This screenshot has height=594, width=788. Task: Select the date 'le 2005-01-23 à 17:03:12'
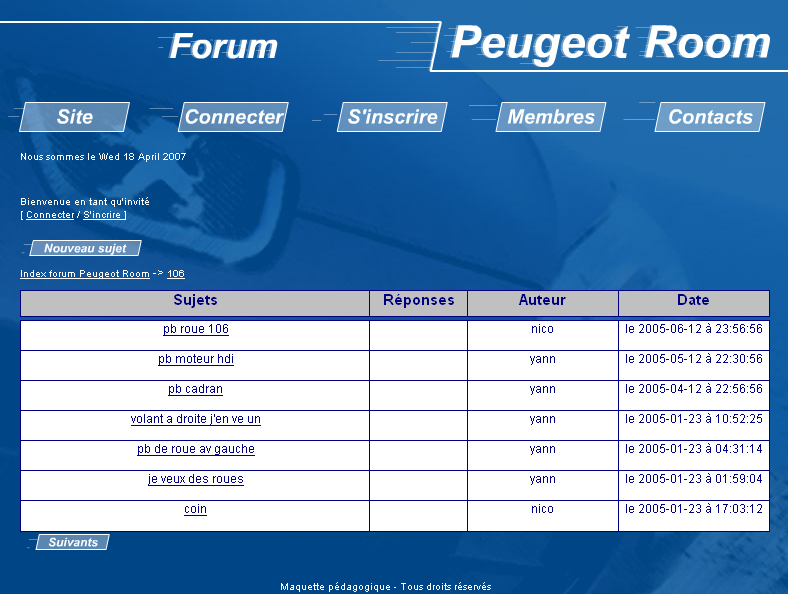click(694, 509)
